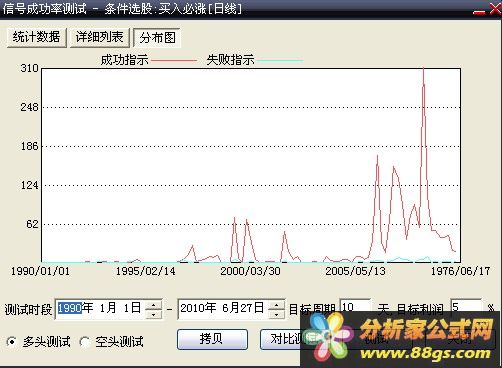Click the cyan 失败指示 legend line

280,61
